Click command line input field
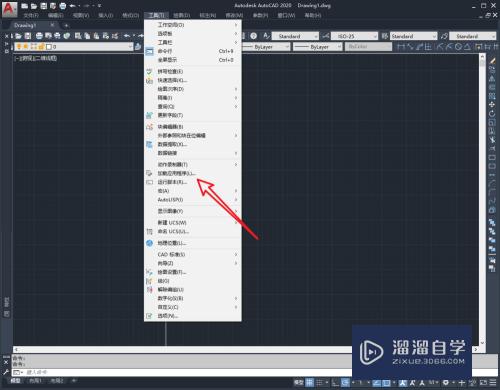Screen dimensions: 500x390 pos(187,372)
